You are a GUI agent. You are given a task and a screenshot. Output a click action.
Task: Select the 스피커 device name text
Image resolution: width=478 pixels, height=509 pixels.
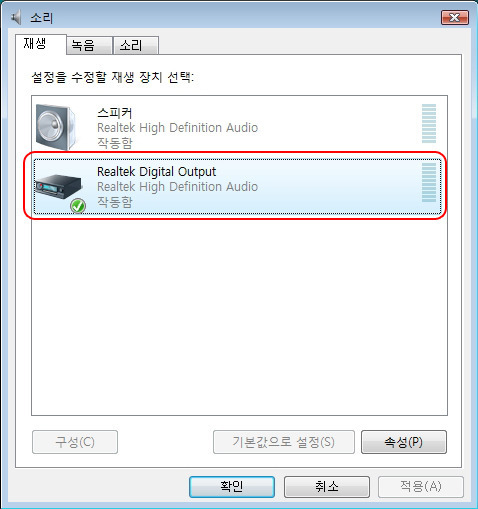(114, 113)
